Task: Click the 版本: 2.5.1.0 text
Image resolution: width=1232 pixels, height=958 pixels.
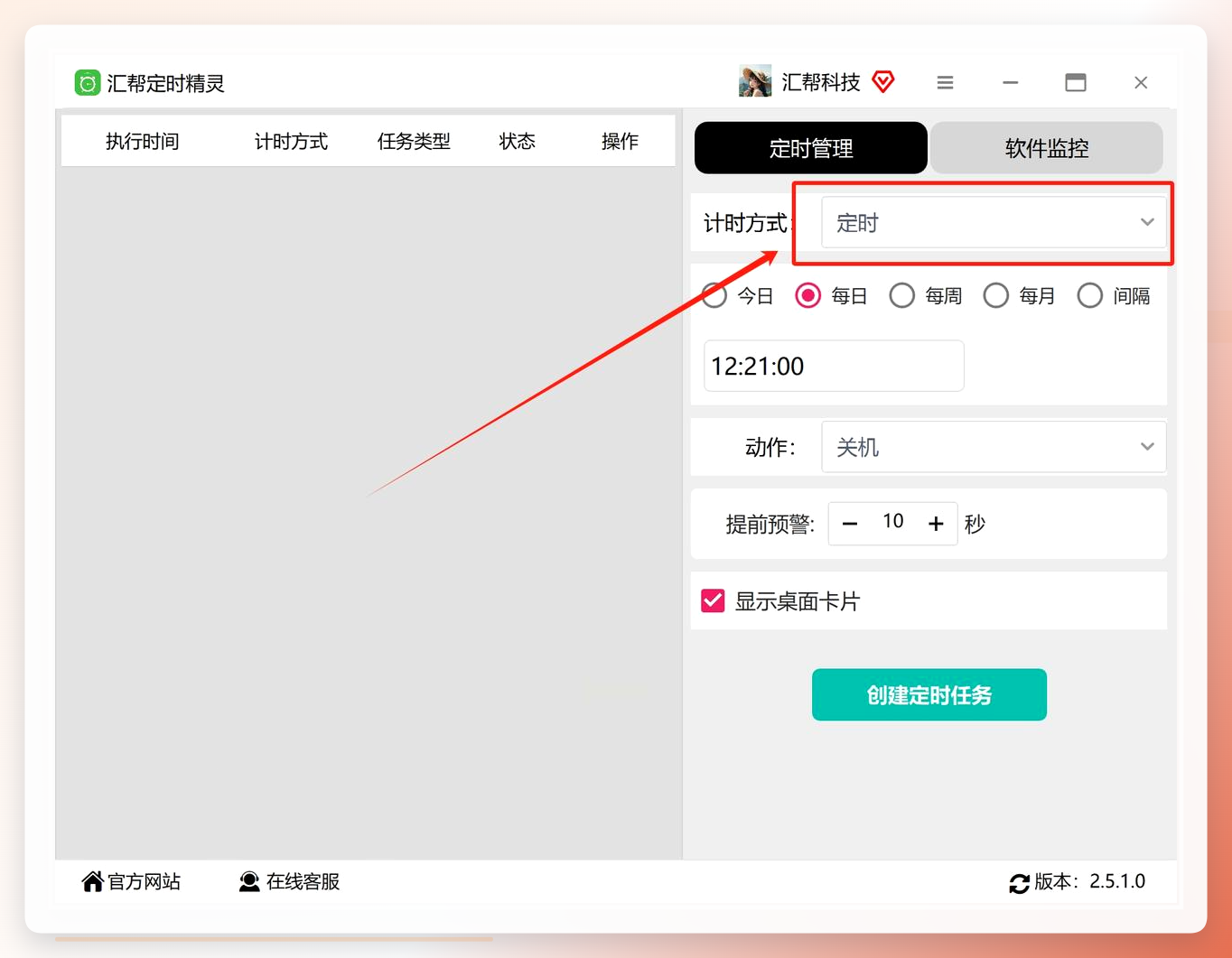Action: (x=1089, y=881)
